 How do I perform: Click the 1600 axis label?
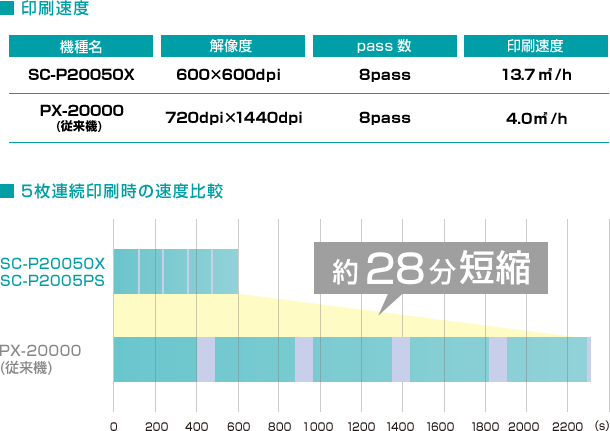(441, 426)
